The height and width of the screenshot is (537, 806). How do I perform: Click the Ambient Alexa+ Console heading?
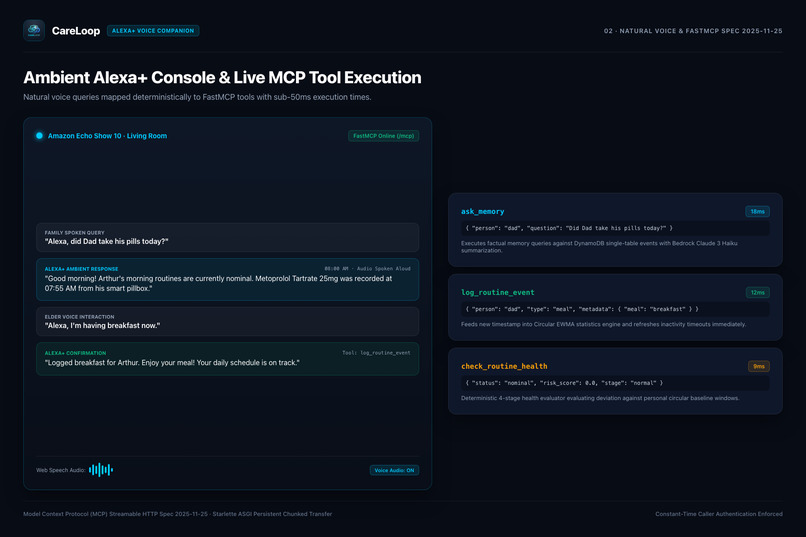pyautogui.click(x=222, y=78)
